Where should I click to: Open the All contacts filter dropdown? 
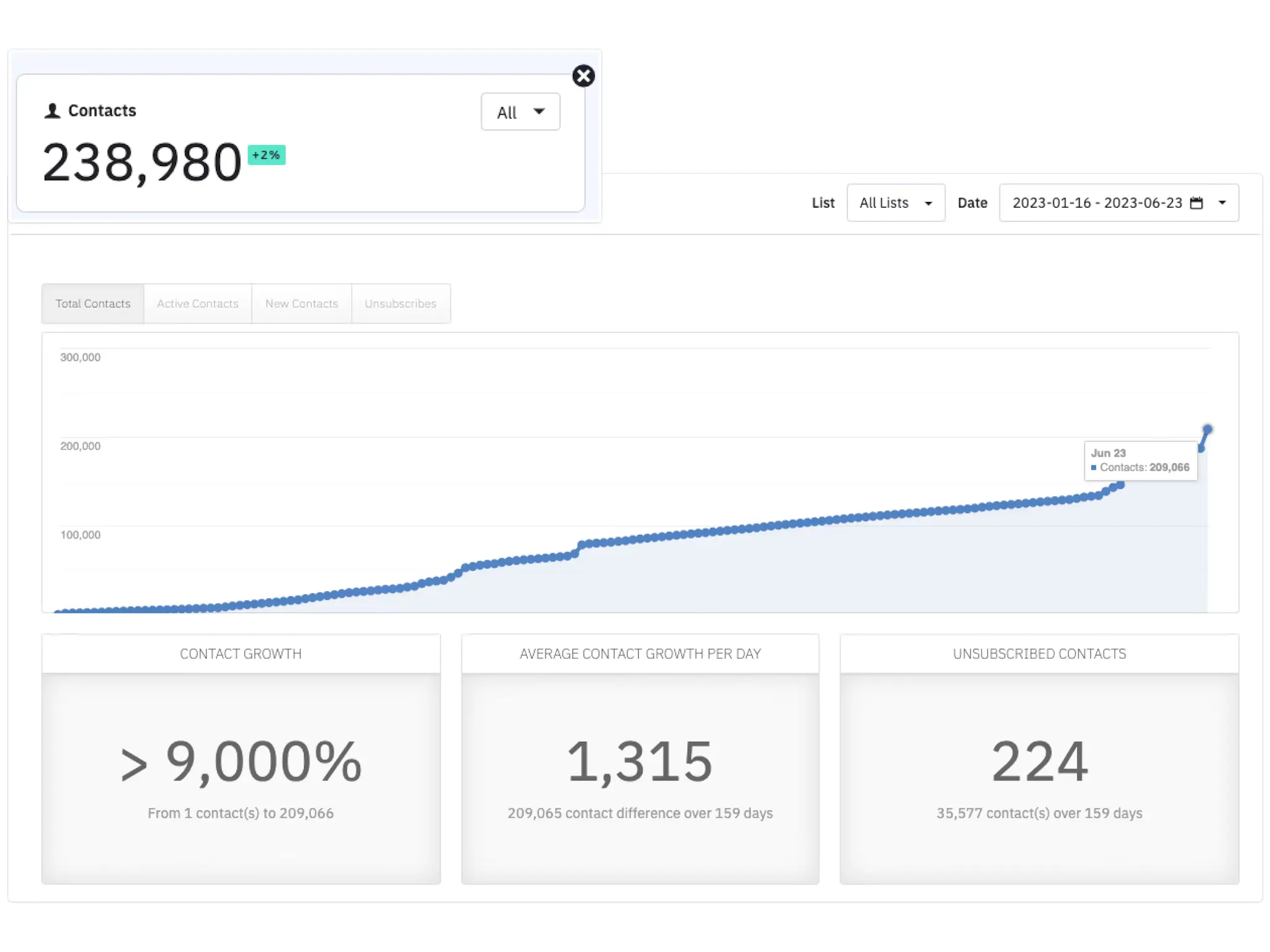[x=520, y=112]
